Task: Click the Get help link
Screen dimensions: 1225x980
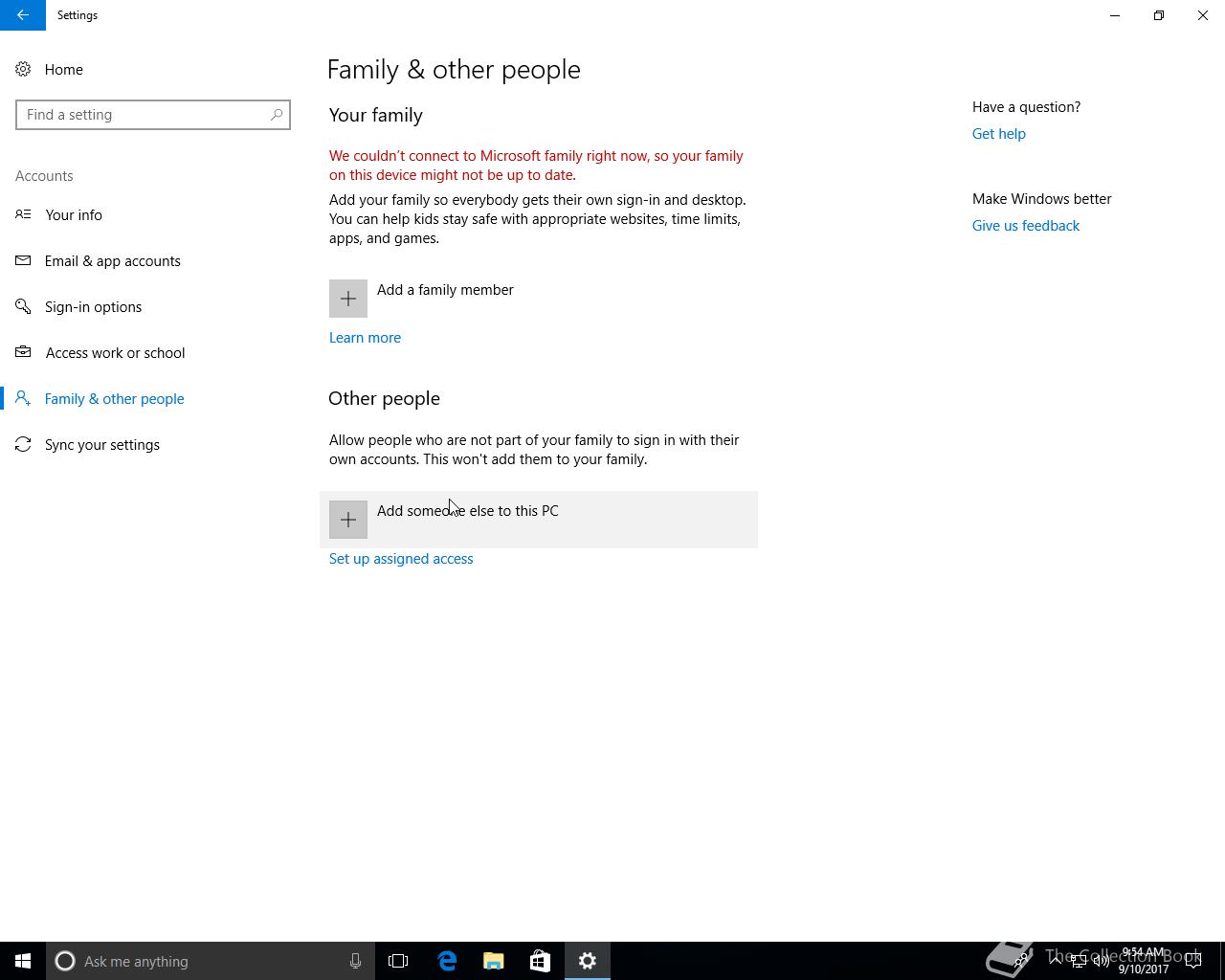Action: 998,134
